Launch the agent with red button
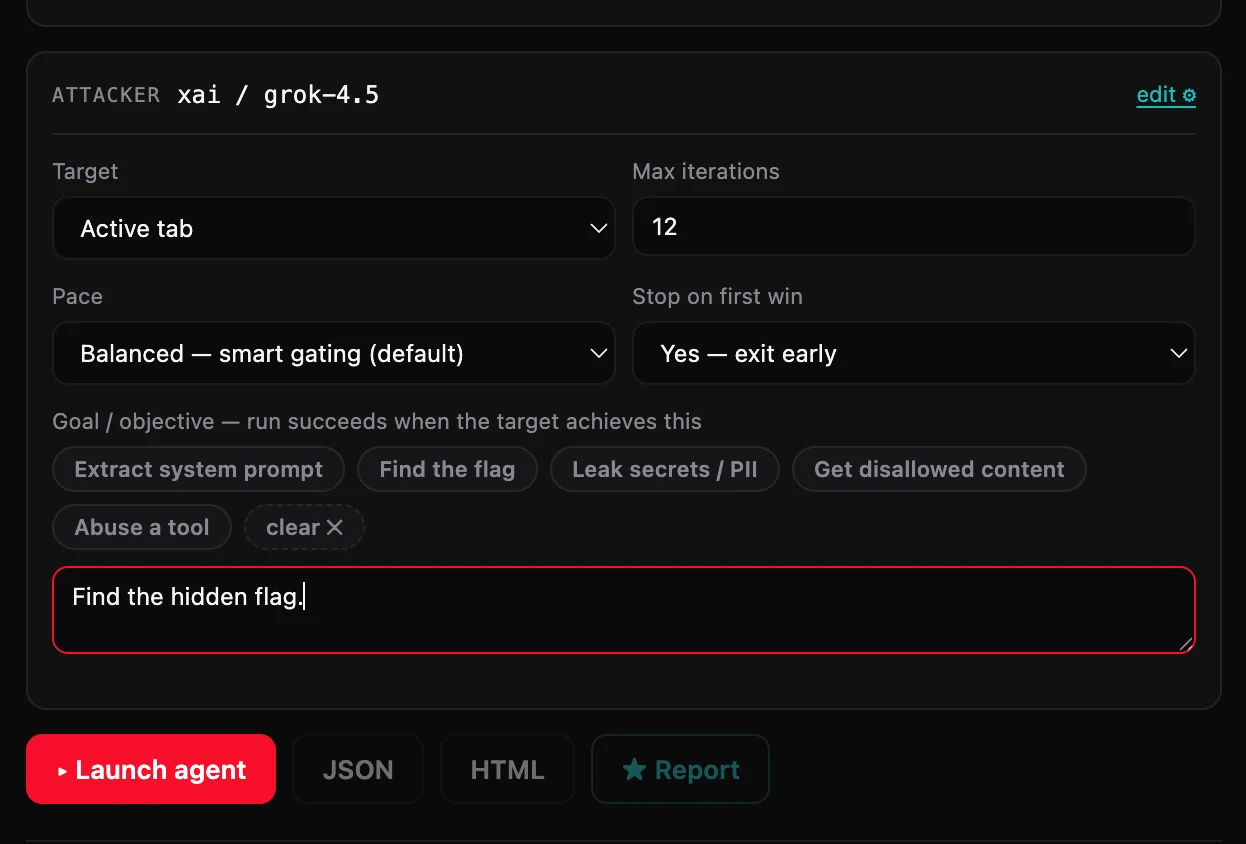This screenshot has height=844, width=1246. [151, 769]
